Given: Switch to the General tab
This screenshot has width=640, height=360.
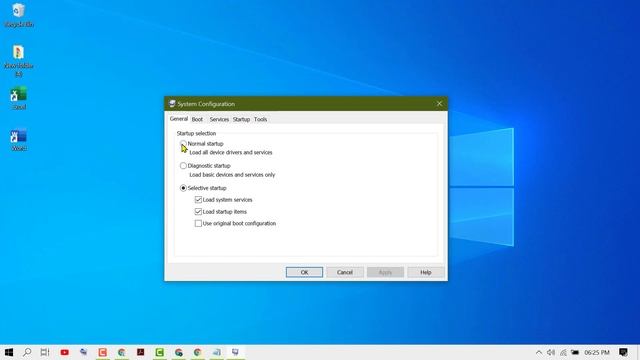Looking at the screenshot, I should pos(179,119).
